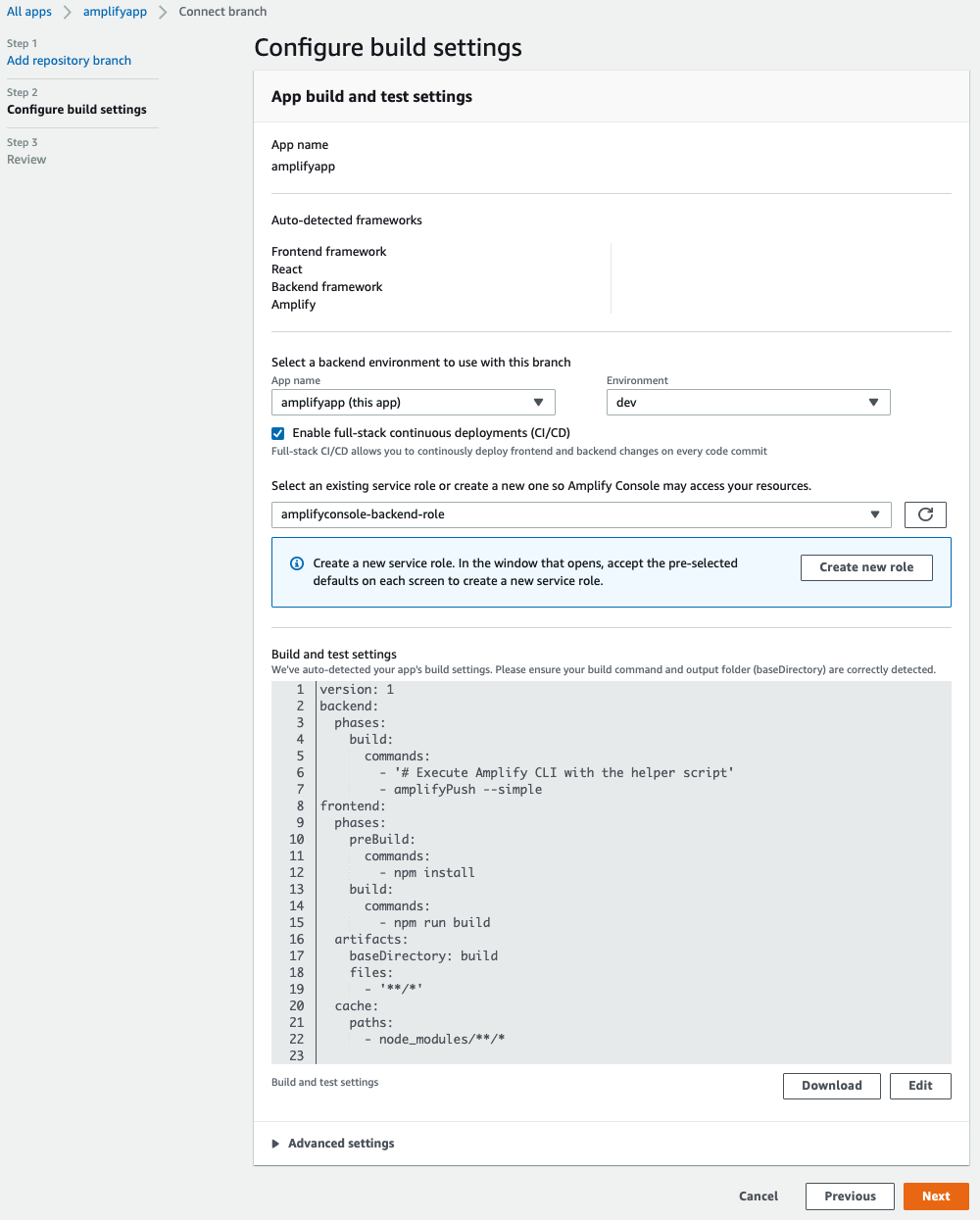Click the 'artifacts:' line in the build spec
Image resolution: width=980 pixels, height=1220 pixels.
[x=371, y=940]
